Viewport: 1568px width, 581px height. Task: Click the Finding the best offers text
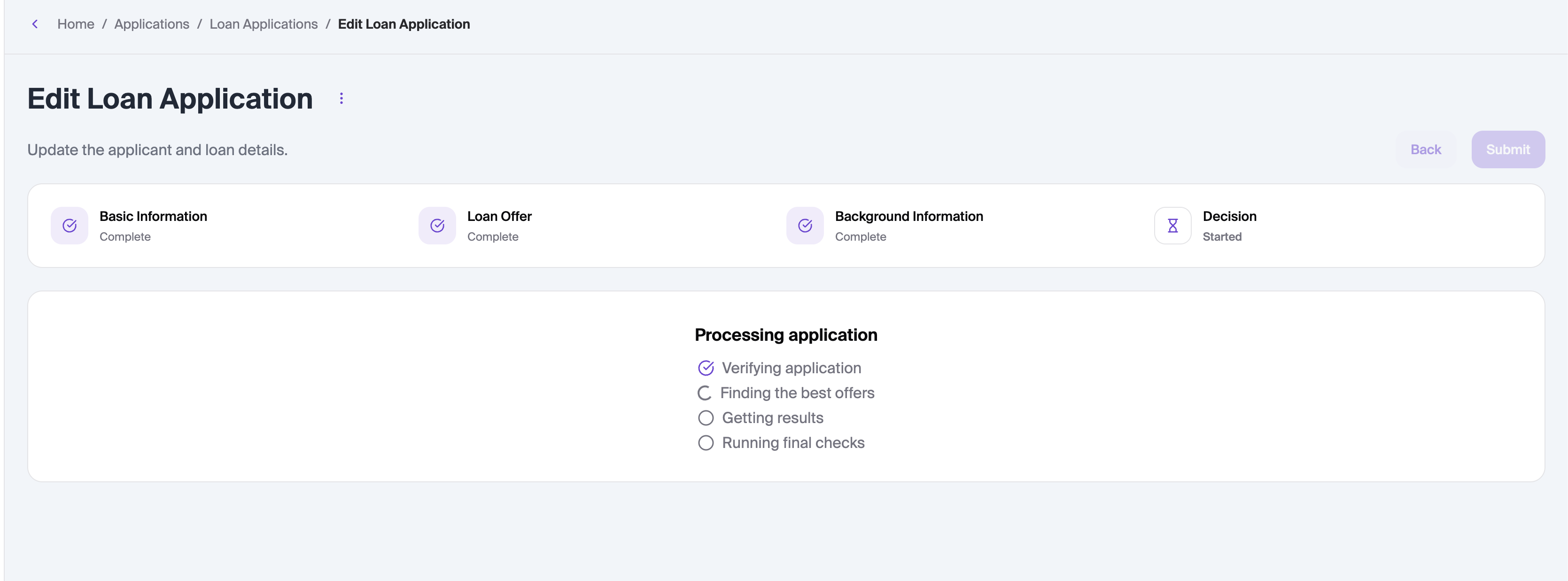click(797, 393)
